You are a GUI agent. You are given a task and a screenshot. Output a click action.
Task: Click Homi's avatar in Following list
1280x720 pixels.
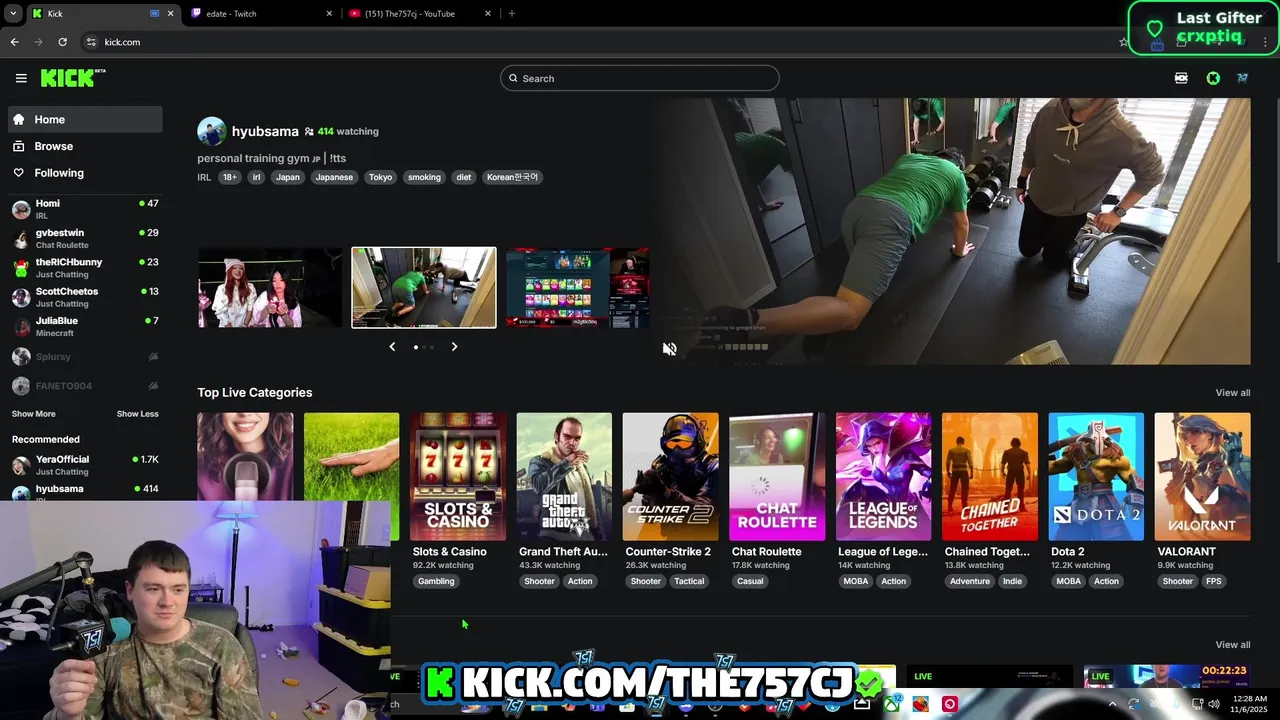pos(21,209)
